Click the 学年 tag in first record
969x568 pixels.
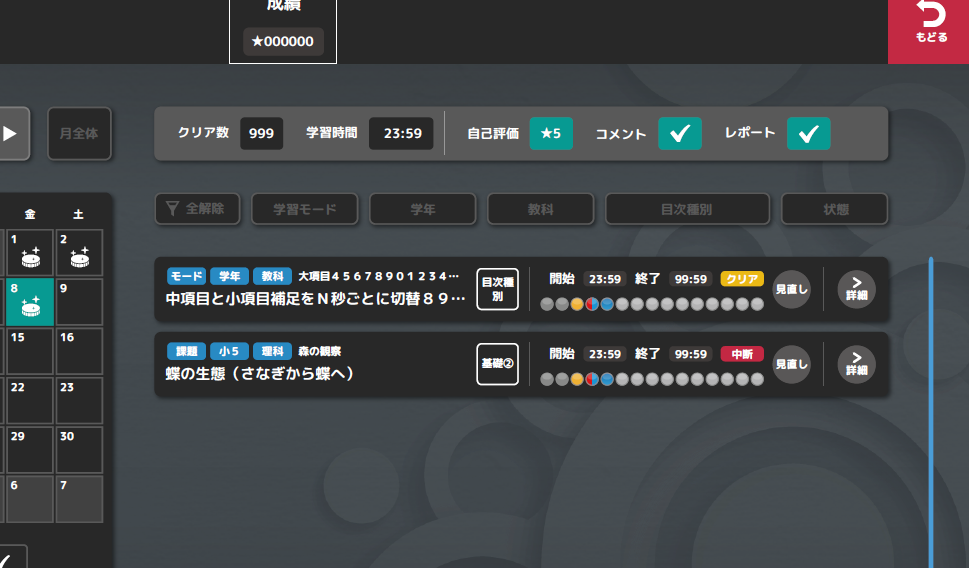tap(229, 276)
